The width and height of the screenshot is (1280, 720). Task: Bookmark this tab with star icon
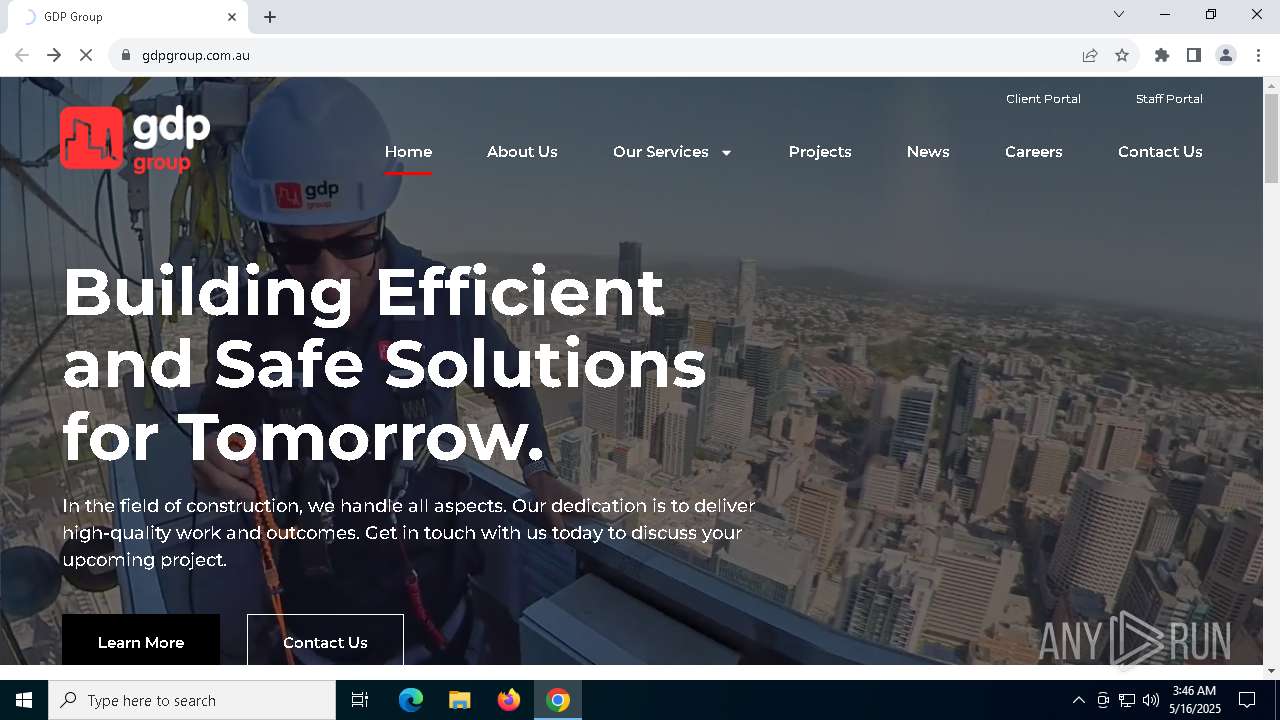coord(1122,55)
